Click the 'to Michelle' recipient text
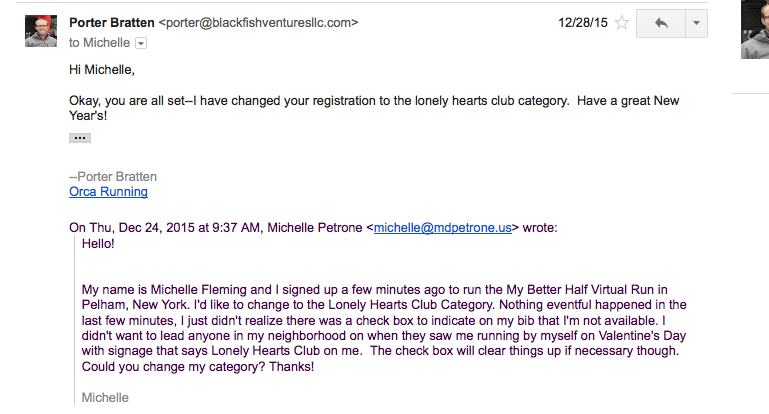Viewport: 769px width, 414px height. 100,43
